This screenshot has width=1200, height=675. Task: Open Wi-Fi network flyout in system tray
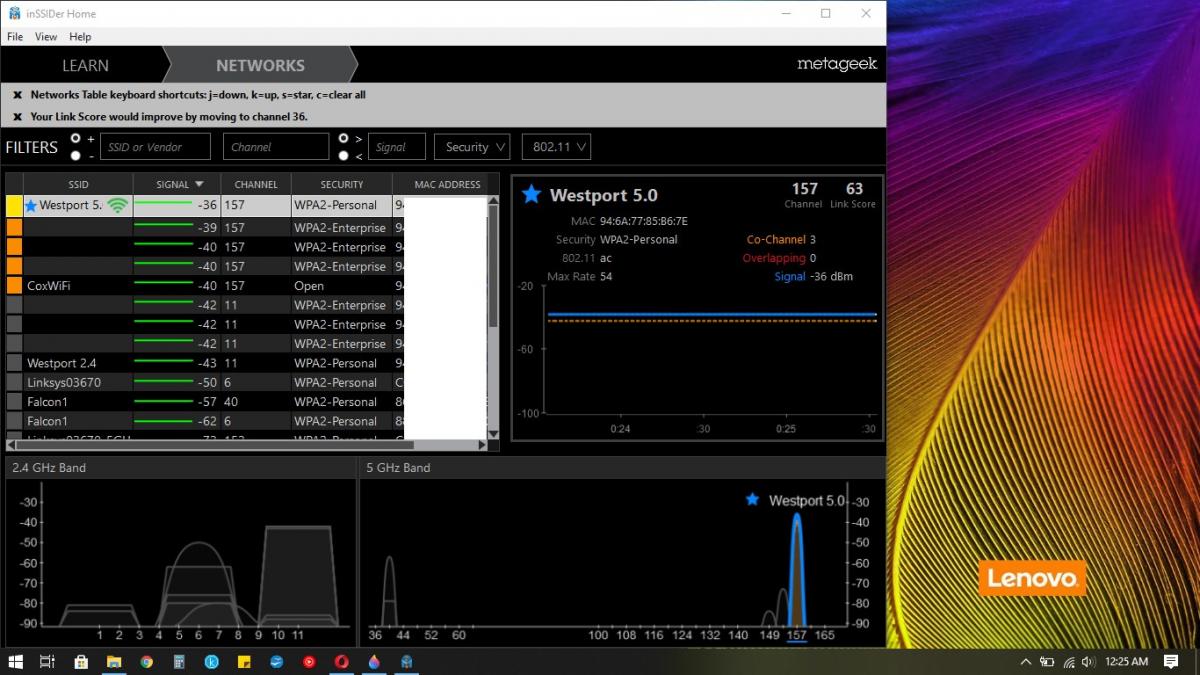[x=1069, y=661]
